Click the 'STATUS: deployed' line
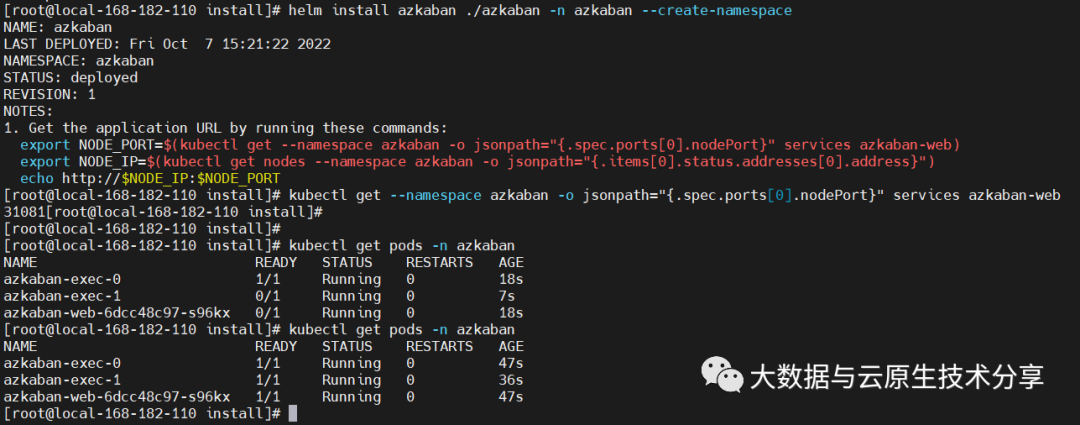This screenshot has width=1080, height=425. tap(70, 77)
